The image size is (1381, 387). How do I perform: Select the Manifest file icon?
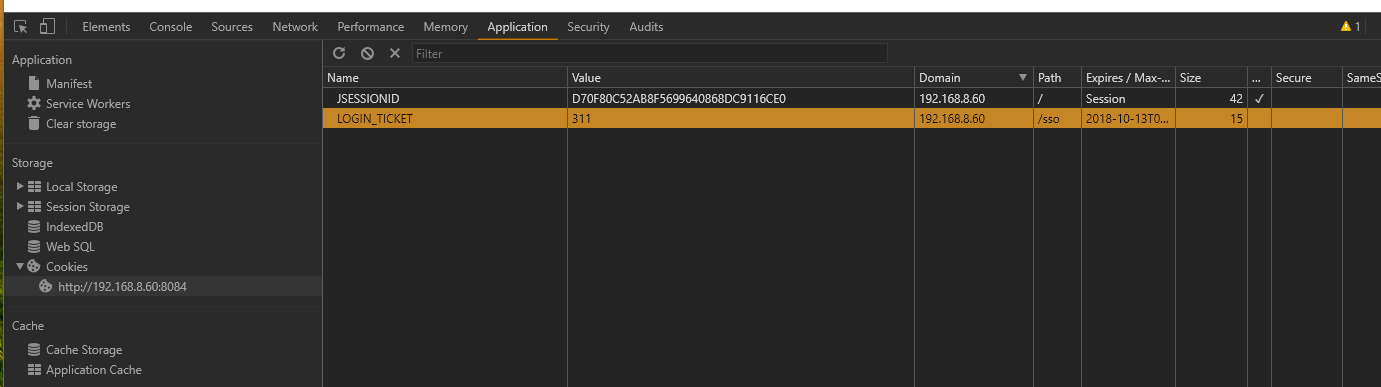coord(34,84)
